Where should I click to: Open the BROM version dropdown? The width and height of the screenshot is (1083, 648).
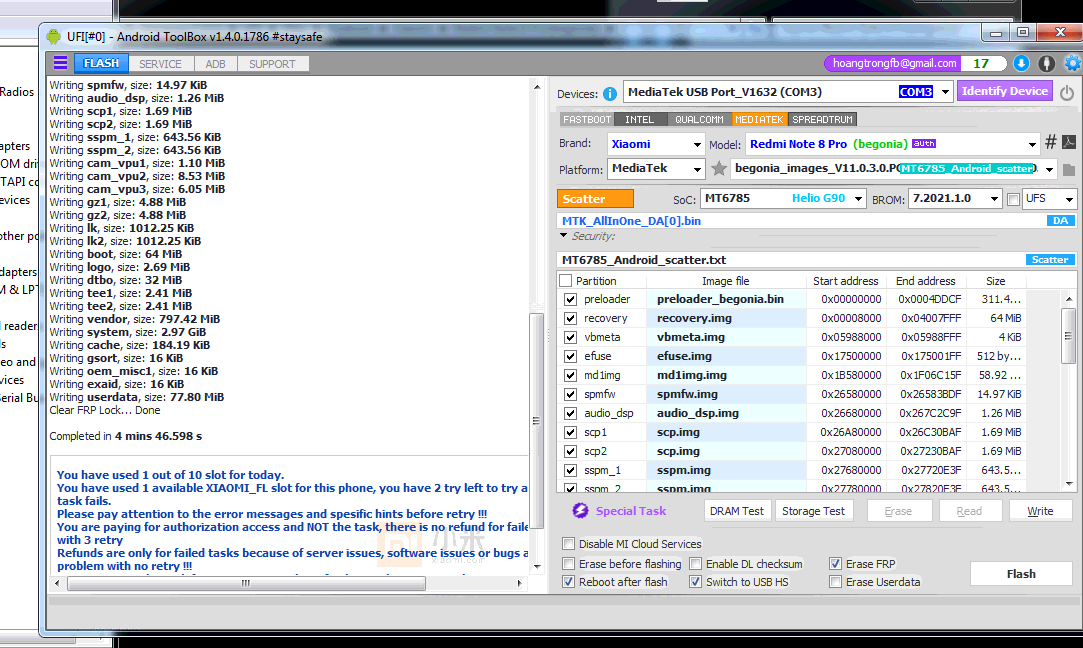coord(994,199)
